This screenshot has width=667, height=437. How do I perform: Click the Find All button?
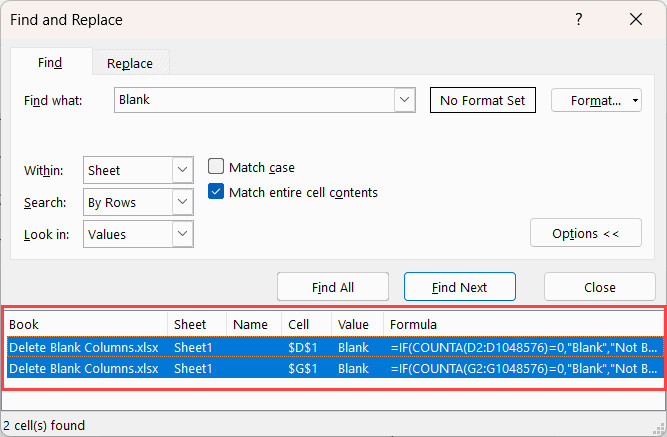333,287
